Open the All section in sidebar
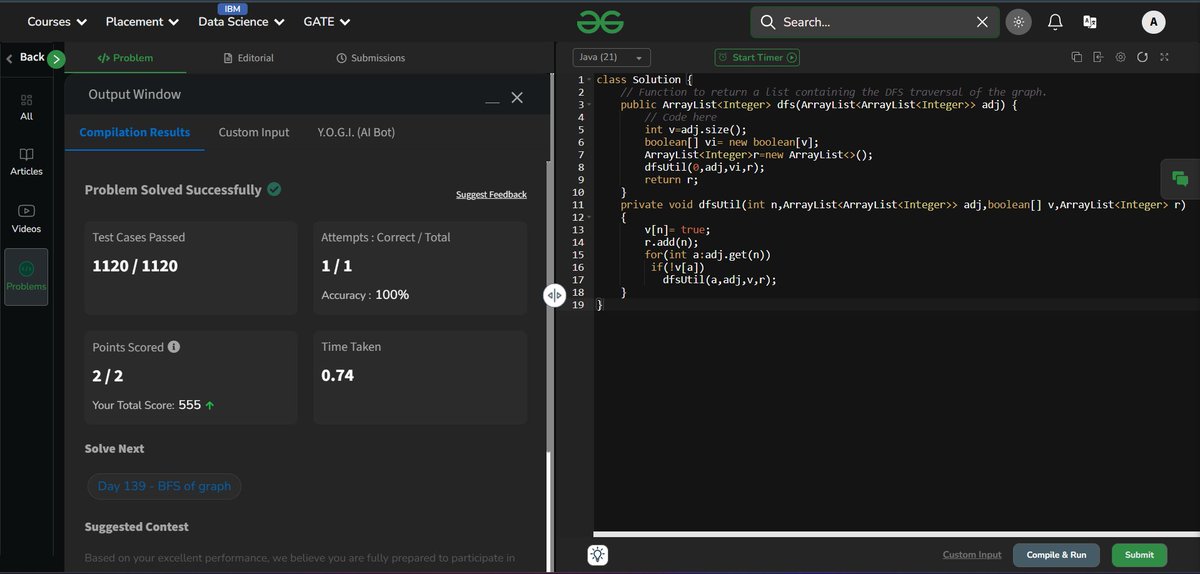Viewport: 1200px width, 574px height. click(26, 108)
